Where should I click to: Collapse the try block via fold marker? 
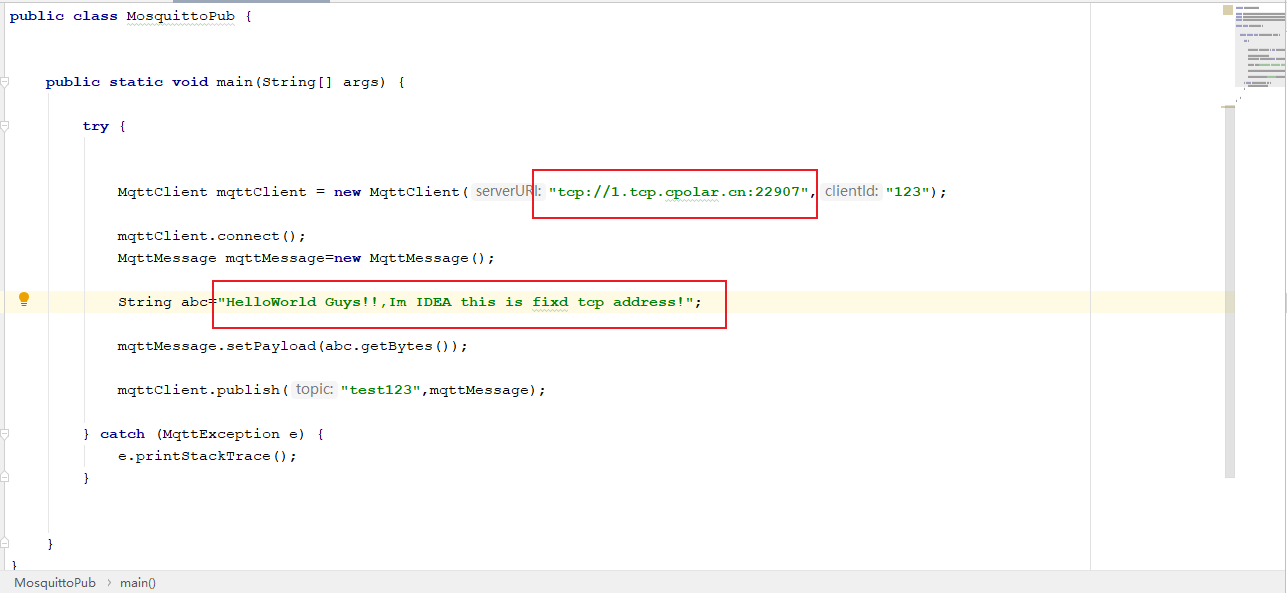pyautogui.click(x=5, y=126)
